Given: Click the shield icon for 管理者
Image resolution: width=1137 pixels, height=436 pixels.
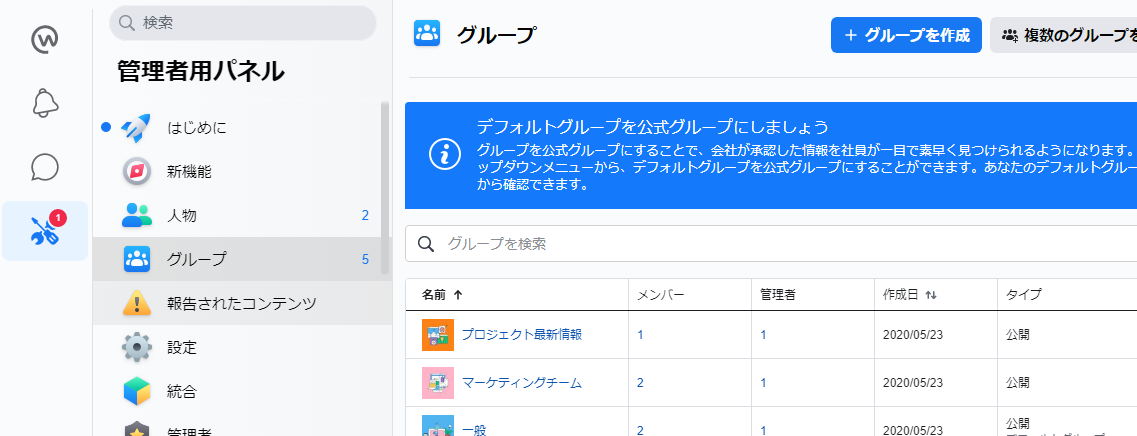Looking at the screenshot, I should 136,429.
